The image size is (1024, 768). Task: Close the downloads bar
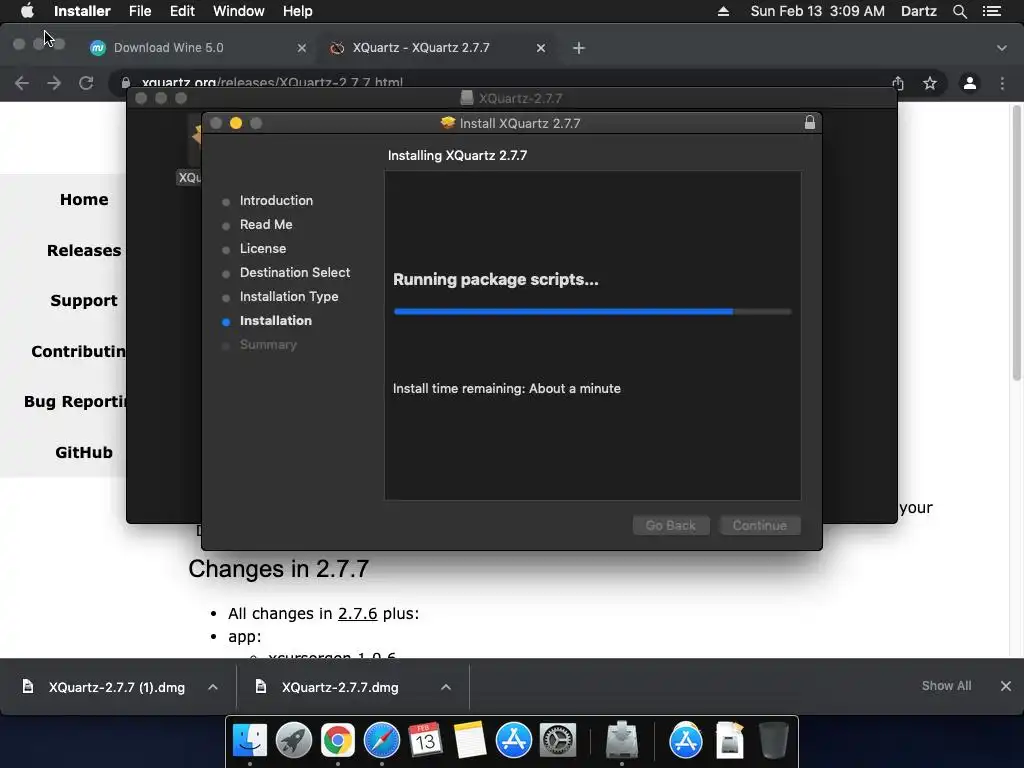click(1006, 686)
